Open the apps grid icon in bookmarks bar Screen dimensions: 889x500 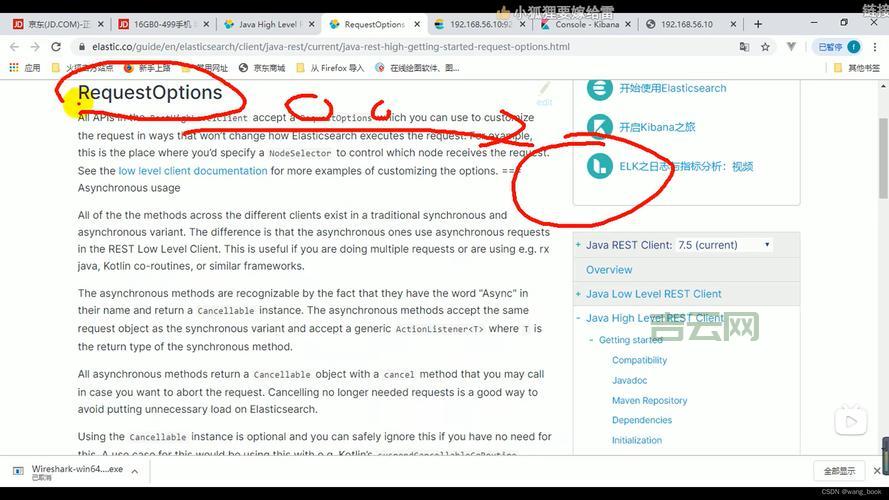click(x=14, y=68)
